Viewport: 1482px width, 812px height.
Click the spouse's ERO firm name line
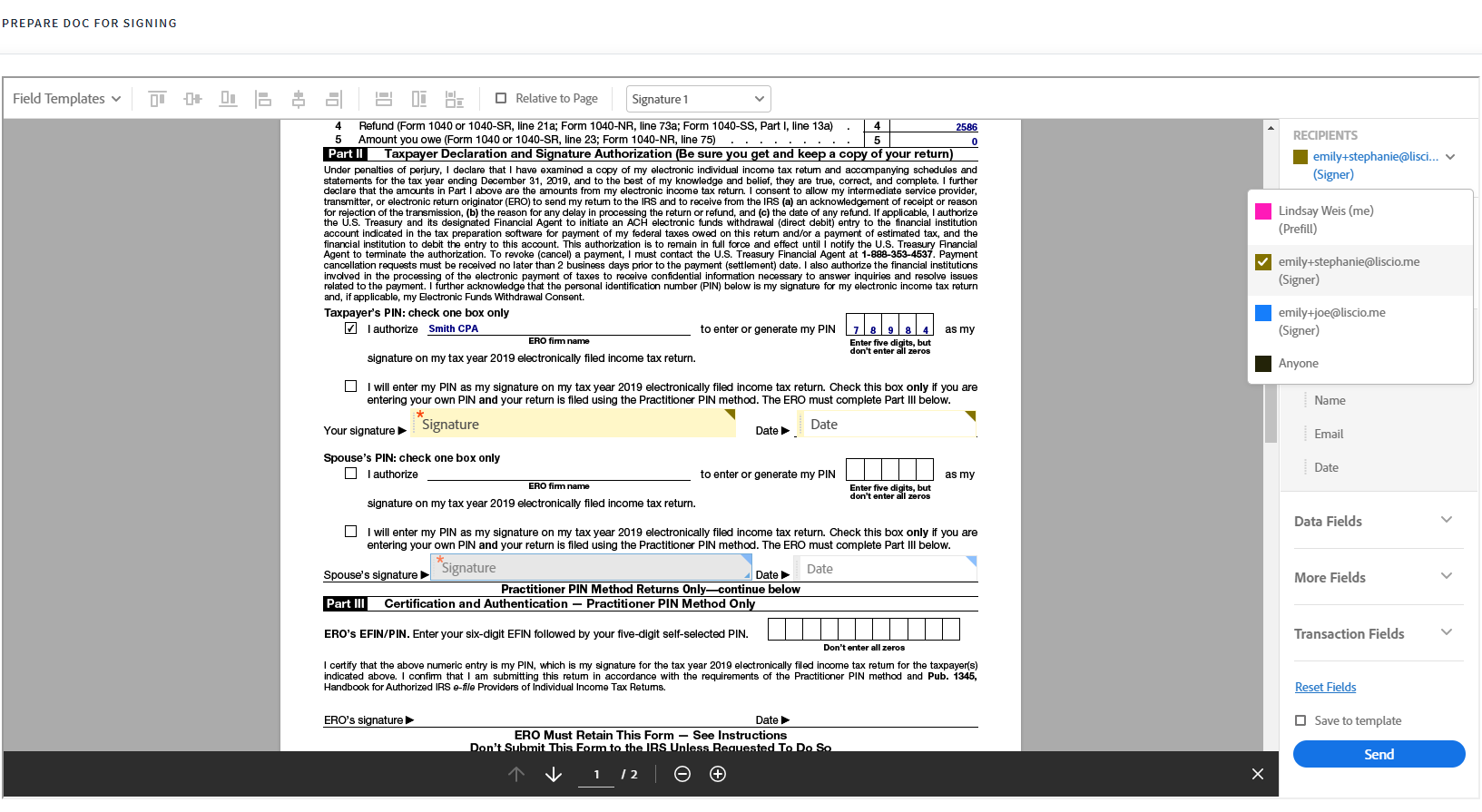point(559,474)
